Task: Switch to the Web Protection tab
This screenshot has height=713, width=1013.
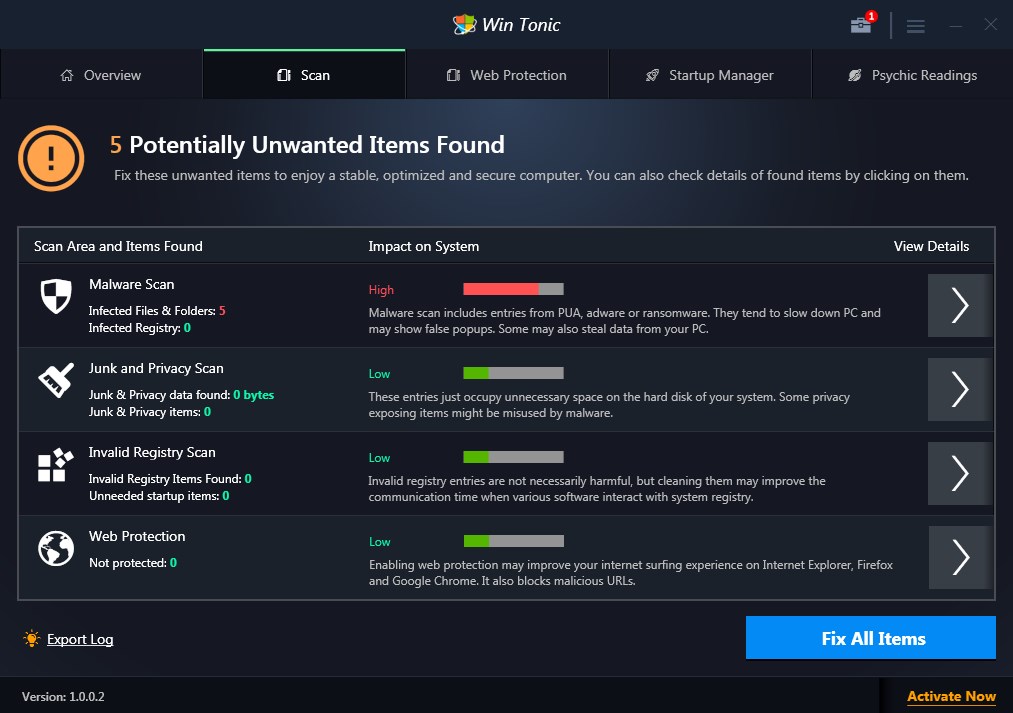Action: [x=507, y=74]
